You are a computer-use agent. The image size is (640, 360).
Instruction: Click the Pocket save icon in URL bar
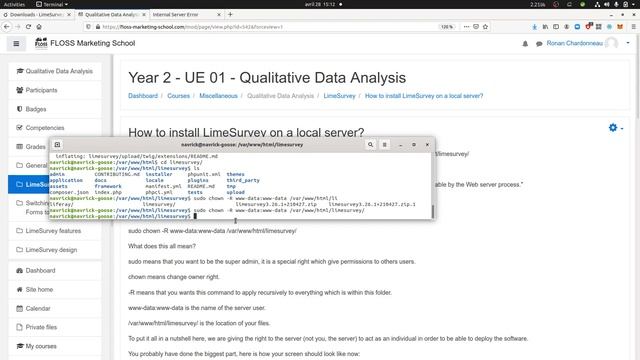476,27
